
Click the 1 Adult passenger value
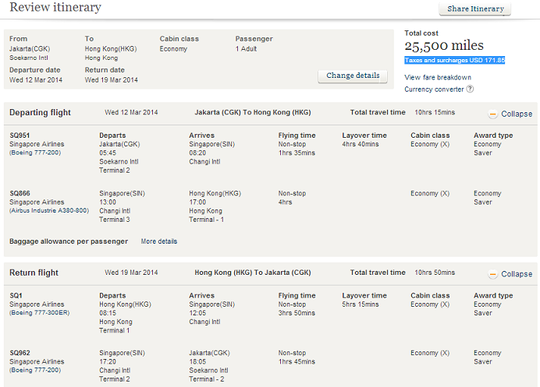[x=246, y=49]
